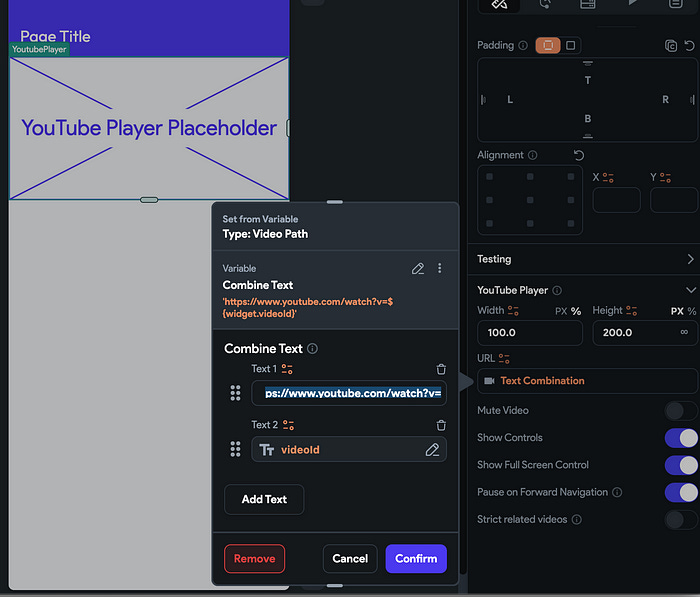Delete Text 2 with its trash icon
700x597 pixels.
click(441, 426)
